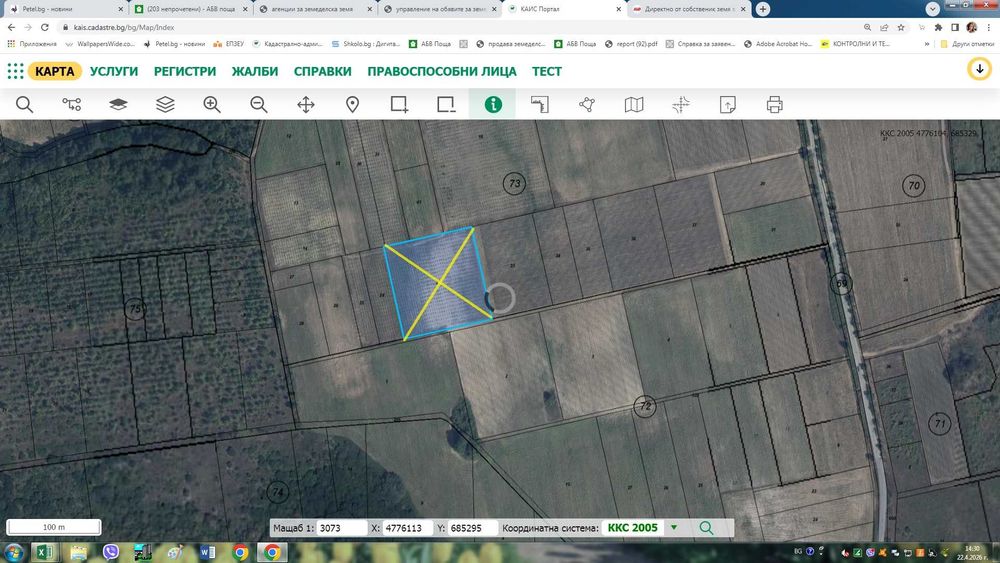Image resolution: width=1000 pixels, height=563 pixels.
Task: Click the Y coordinate input field
Action: point(473,528)
